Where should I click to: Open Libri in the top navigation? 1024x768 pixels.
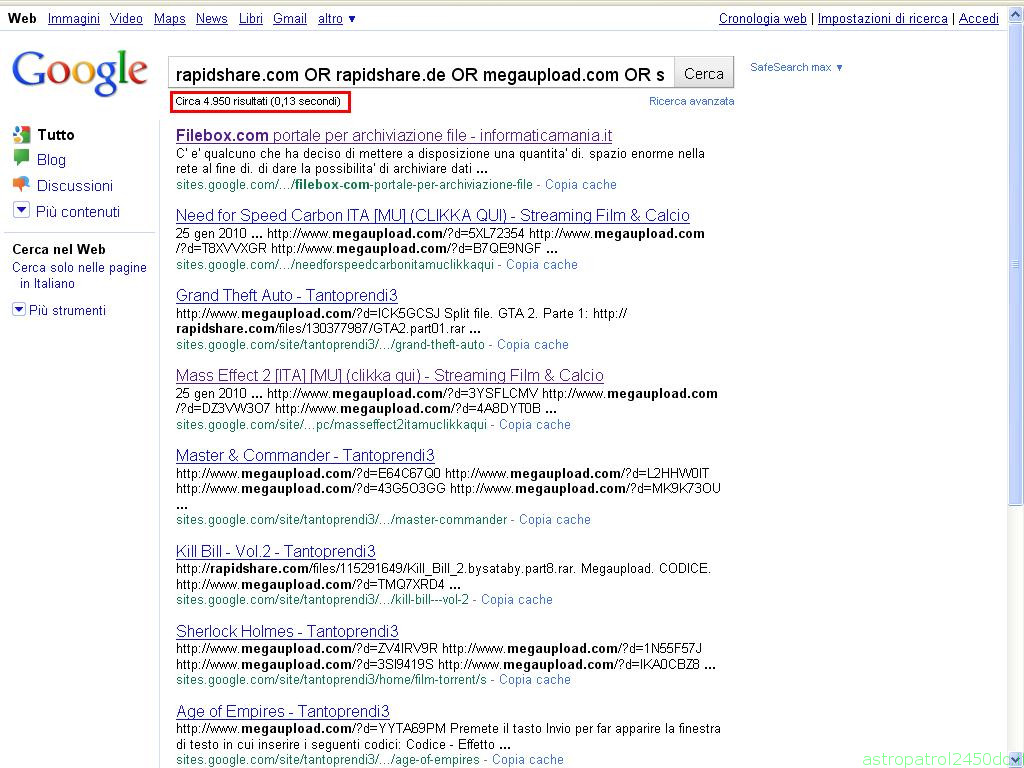251,19
